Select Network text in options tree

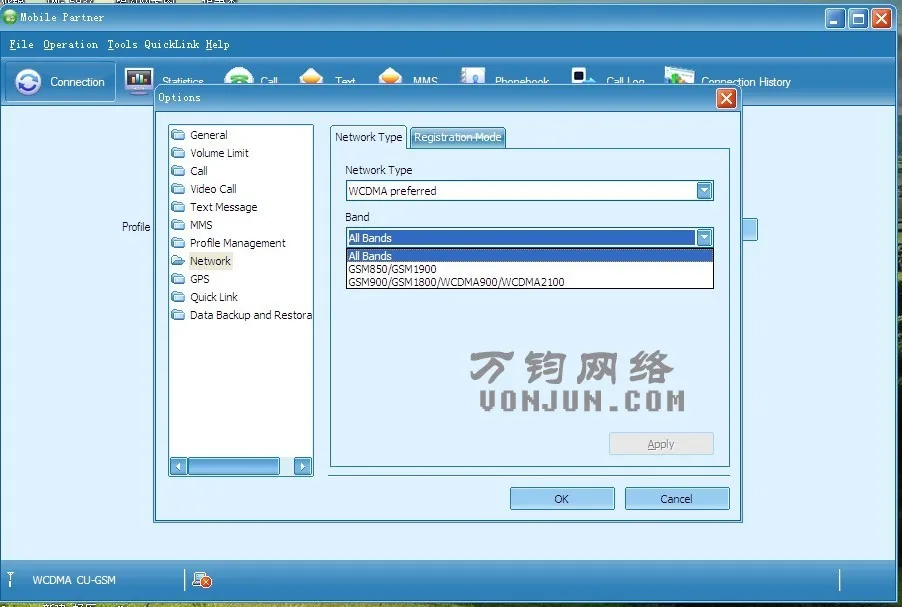[x=210, y=261]
